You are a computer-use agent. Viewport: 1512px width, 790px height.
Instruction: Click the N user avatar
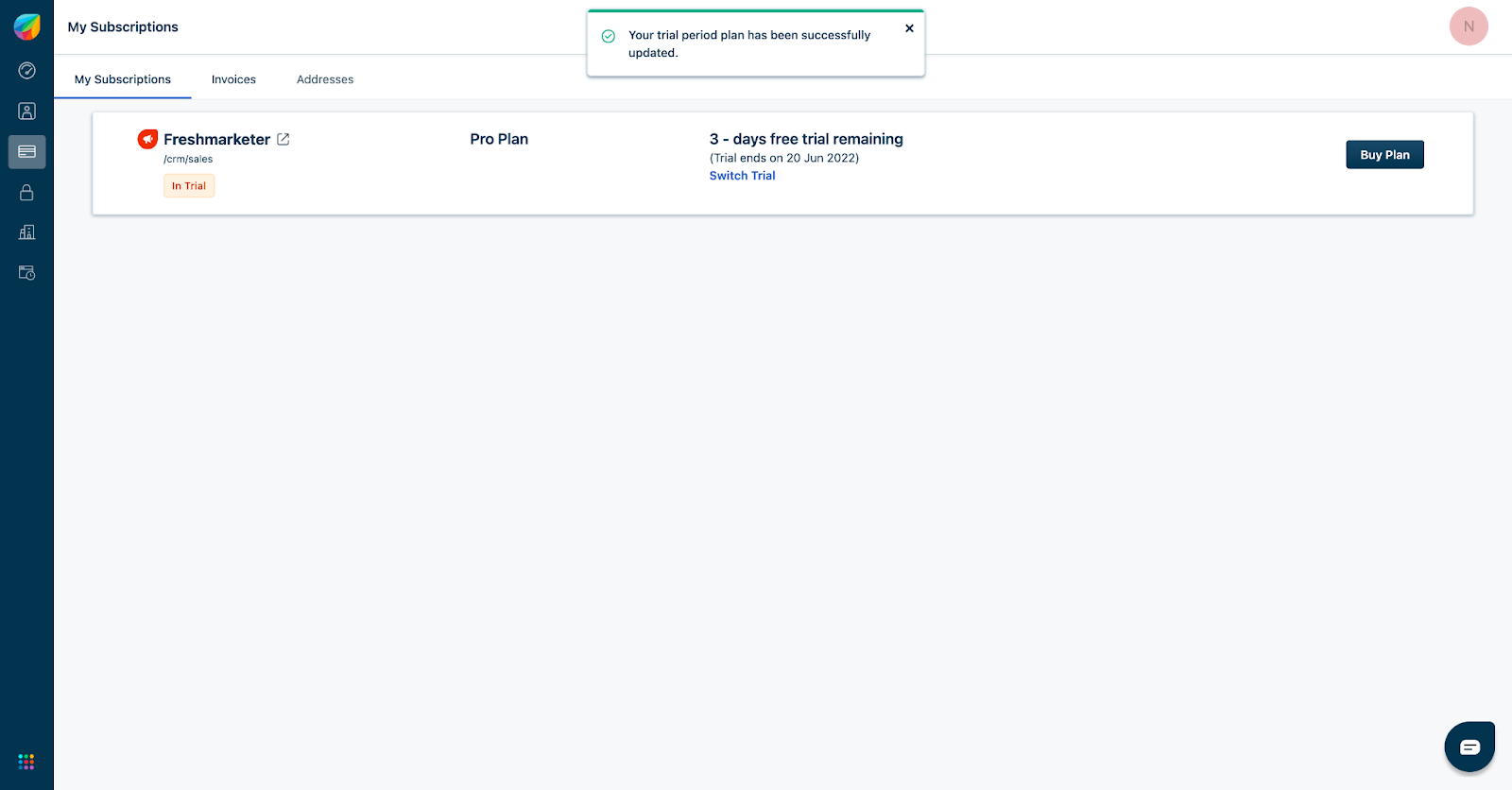point(1469,26)
